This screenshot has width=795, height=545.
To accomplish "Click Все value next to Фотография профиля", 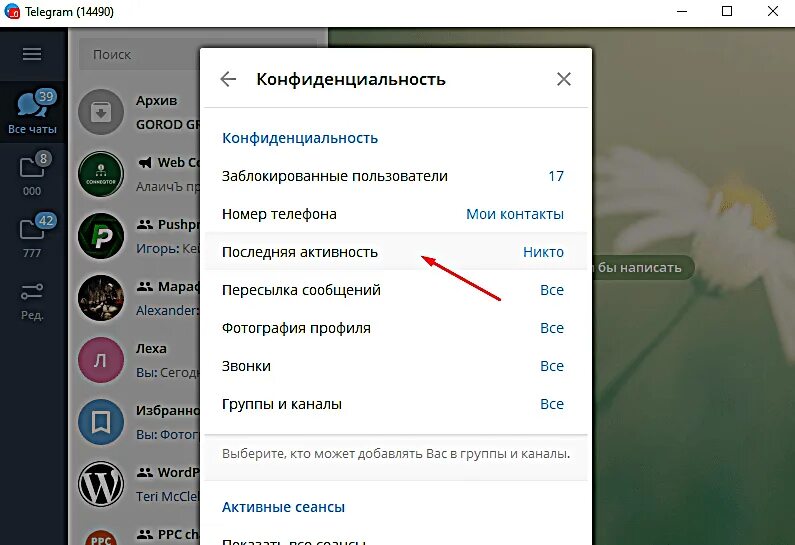I will click(552, 328).
